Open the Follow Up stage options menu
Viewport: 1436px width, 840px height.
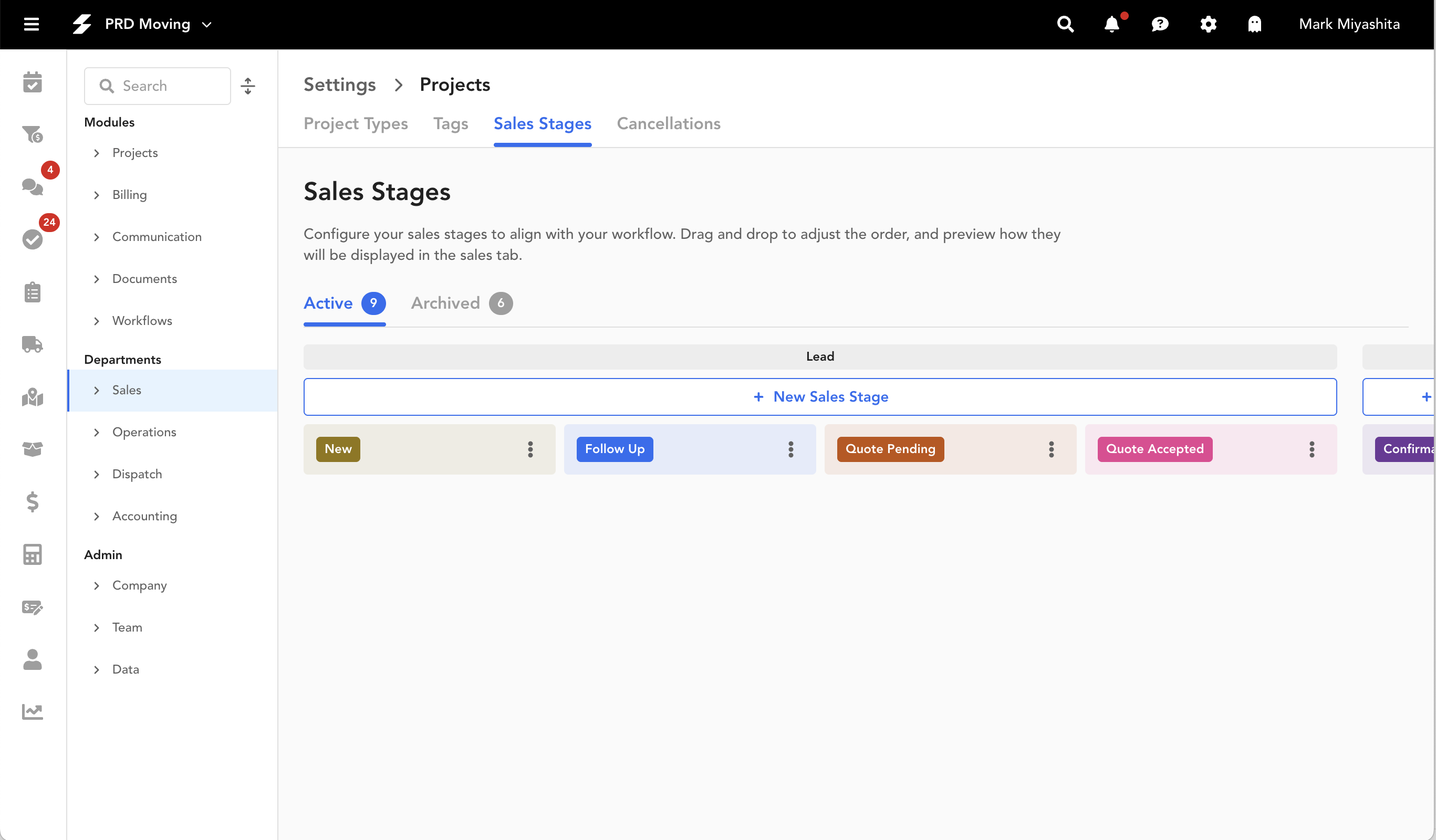[790, 449]
